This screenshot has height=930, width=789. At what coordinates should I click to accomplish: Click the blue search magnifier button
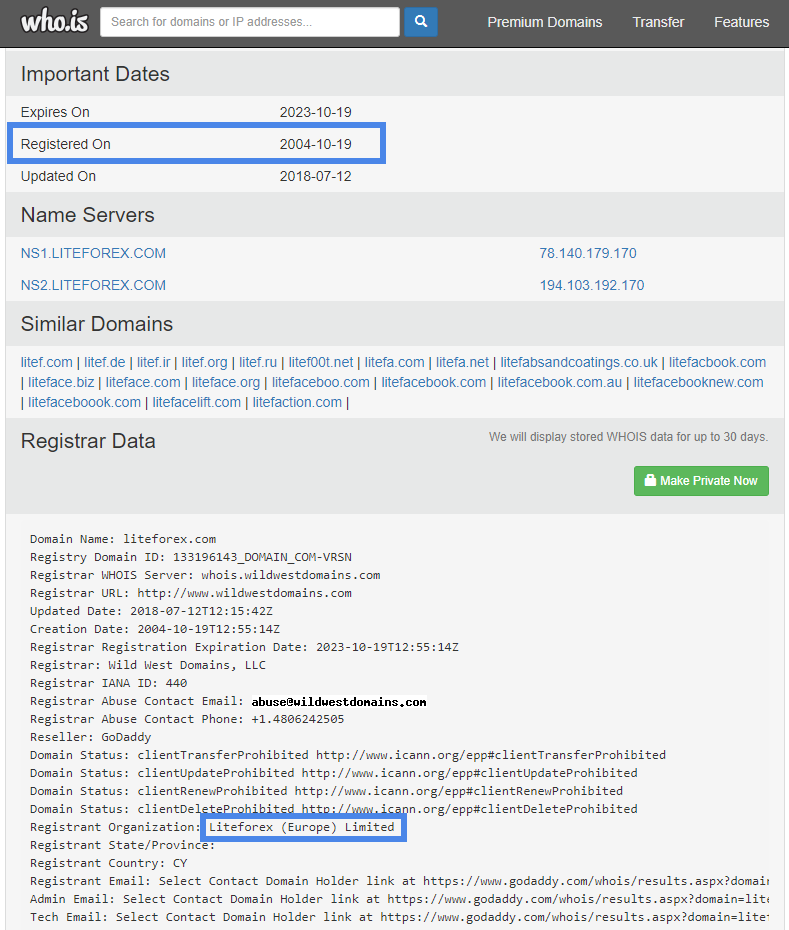point(421,22)
